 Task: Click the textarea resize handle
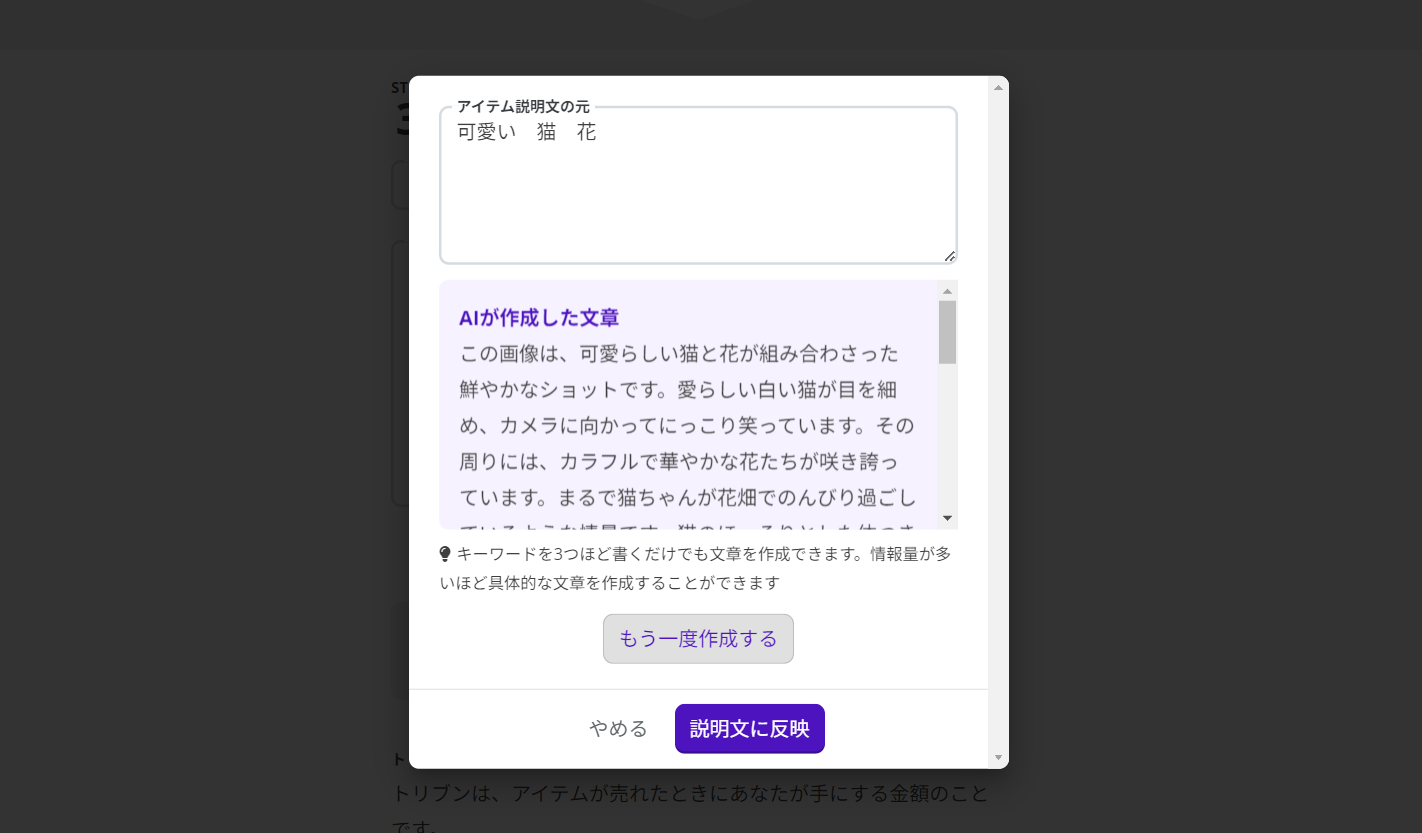click(949, 256)
